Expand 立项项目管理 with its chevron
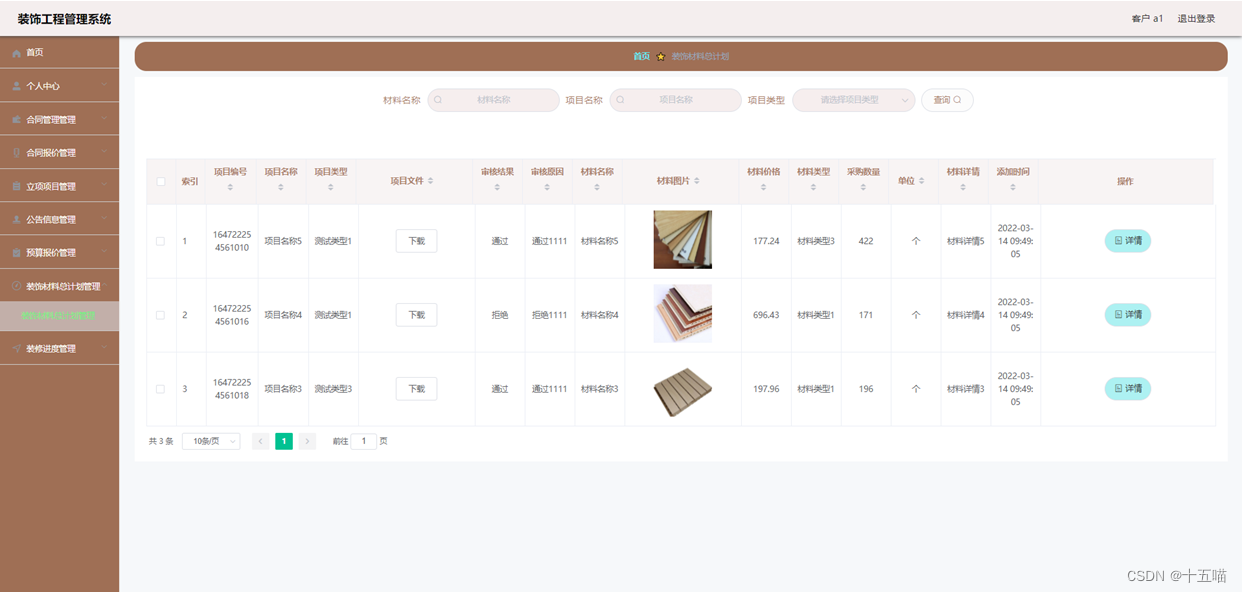The image size is (1242, 592). (x=104, y=185)
